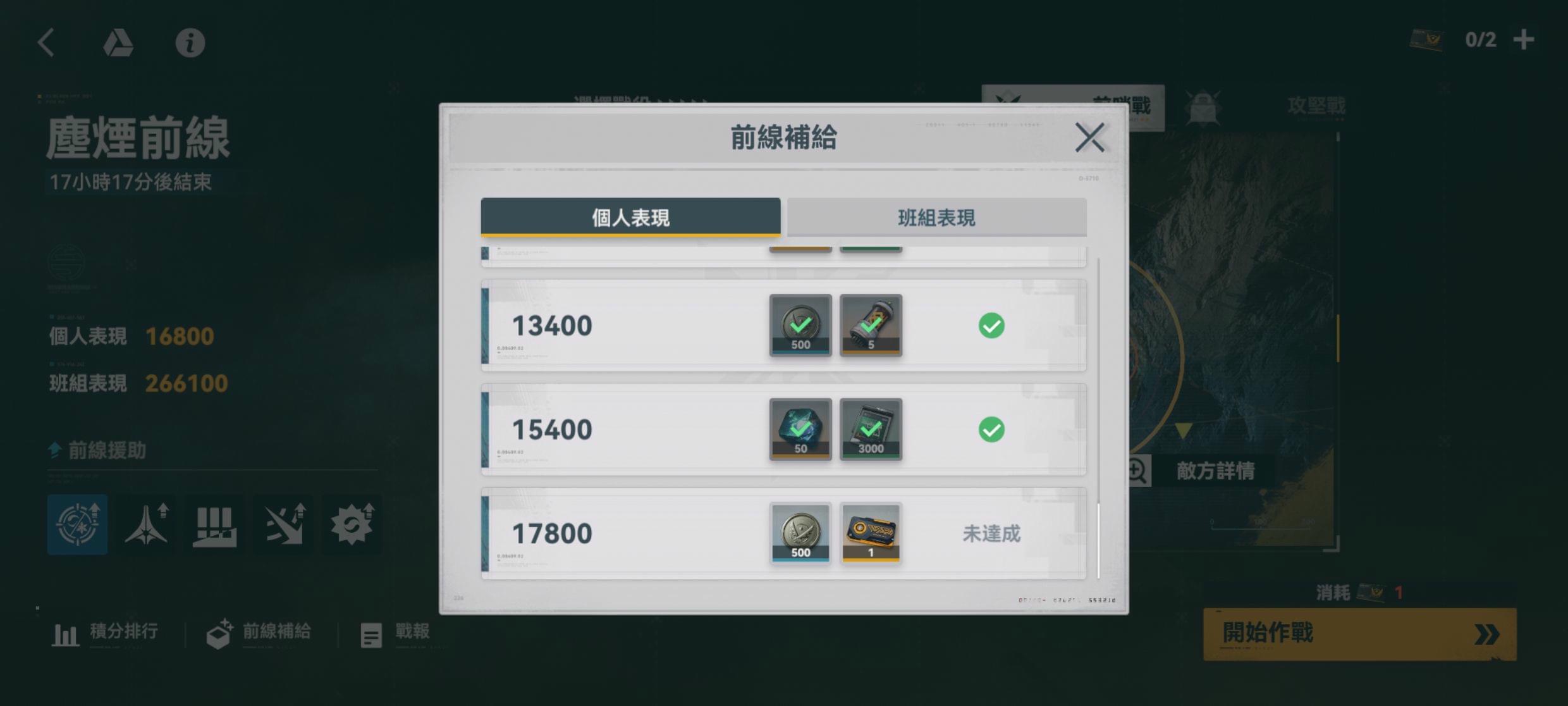Viewport: 1568px width, 706px height.
Task: Select the aircraft frontline support icon
Action: point(146,524)
